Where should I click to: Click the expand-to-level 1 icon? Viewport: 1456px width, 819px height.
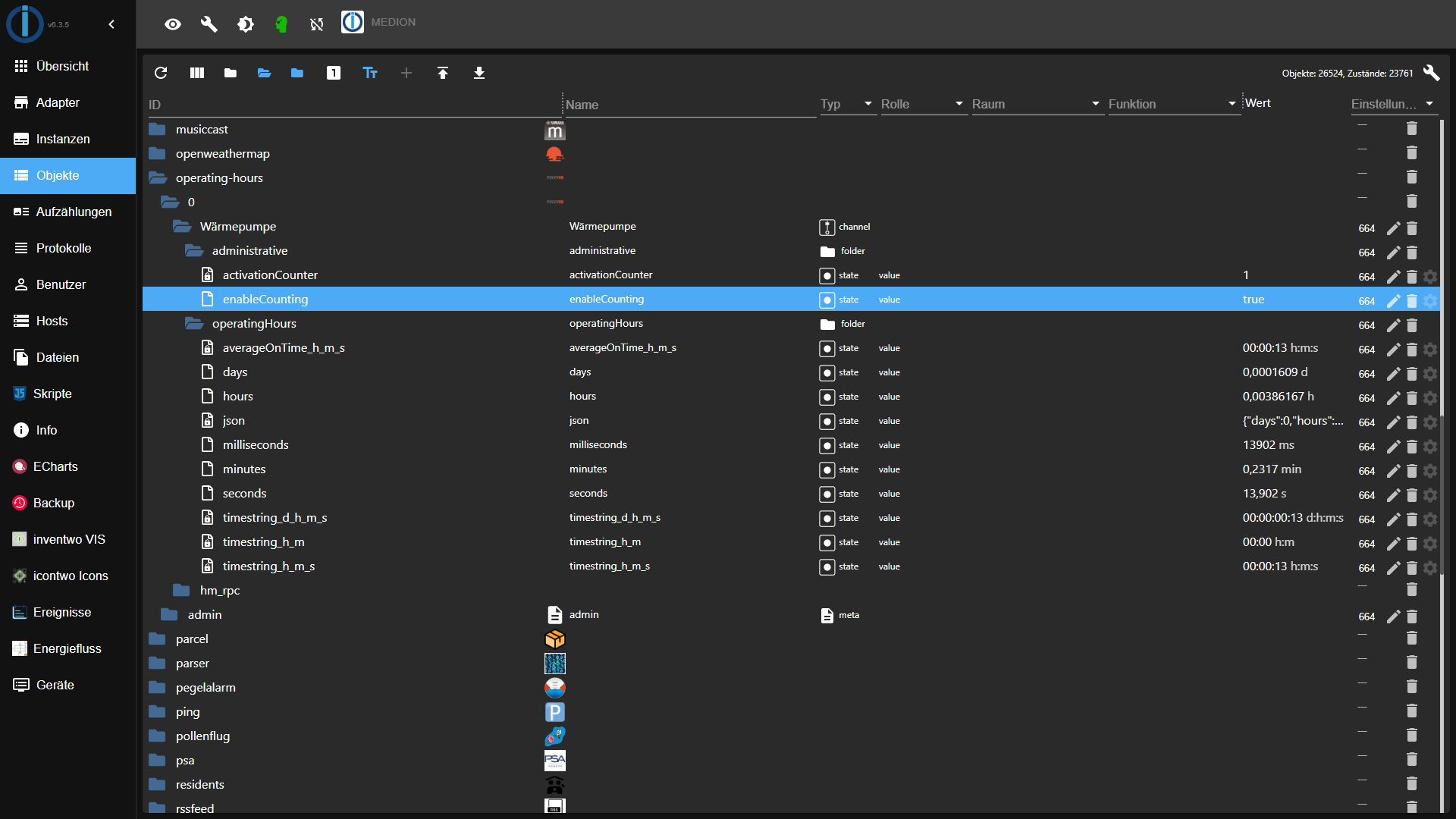pyautogui.click(x=334, y=73)
